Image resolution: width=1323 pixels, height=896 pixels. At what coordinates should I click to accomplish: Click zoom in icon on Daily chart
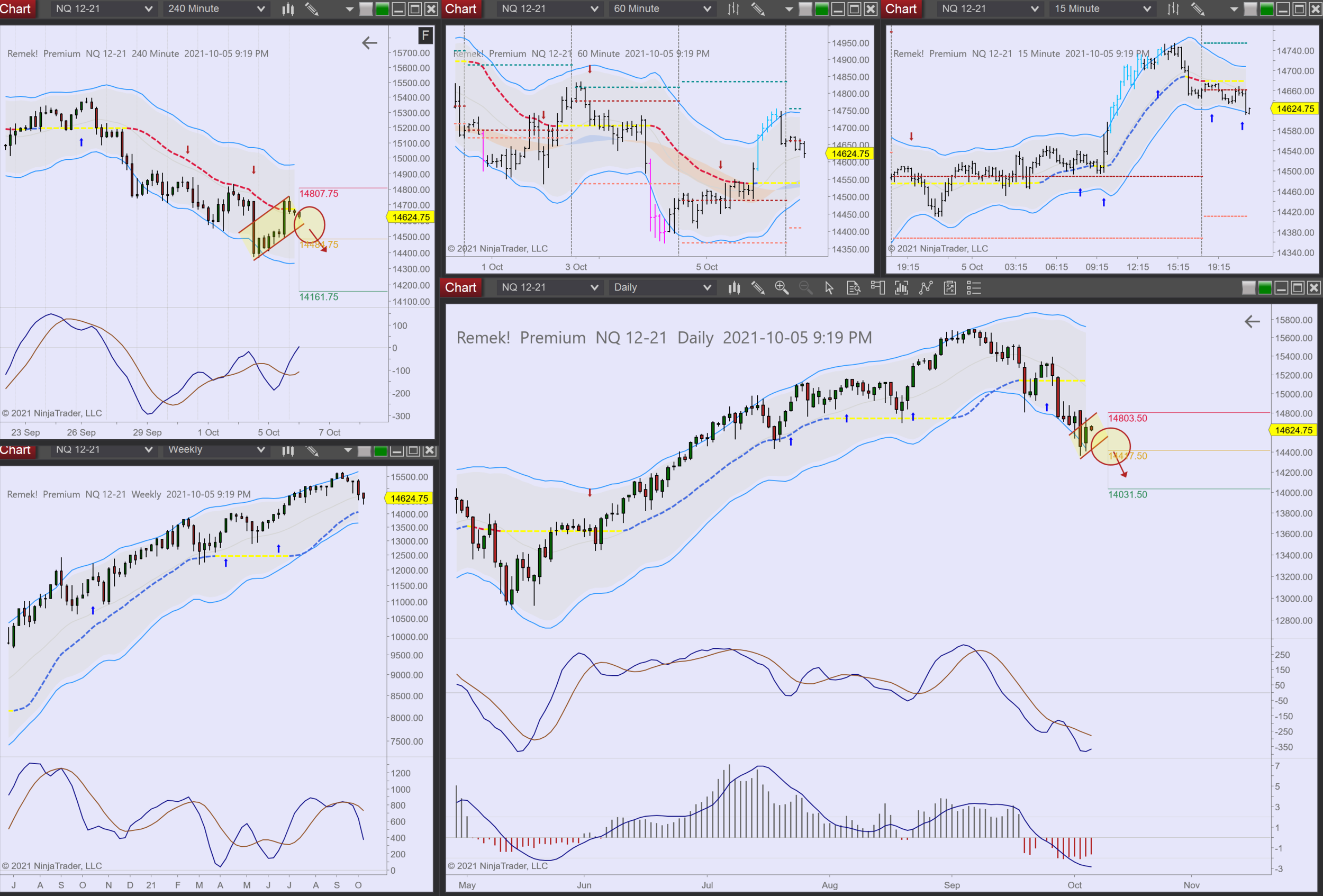pyautogui.click(x=781, y=288)
